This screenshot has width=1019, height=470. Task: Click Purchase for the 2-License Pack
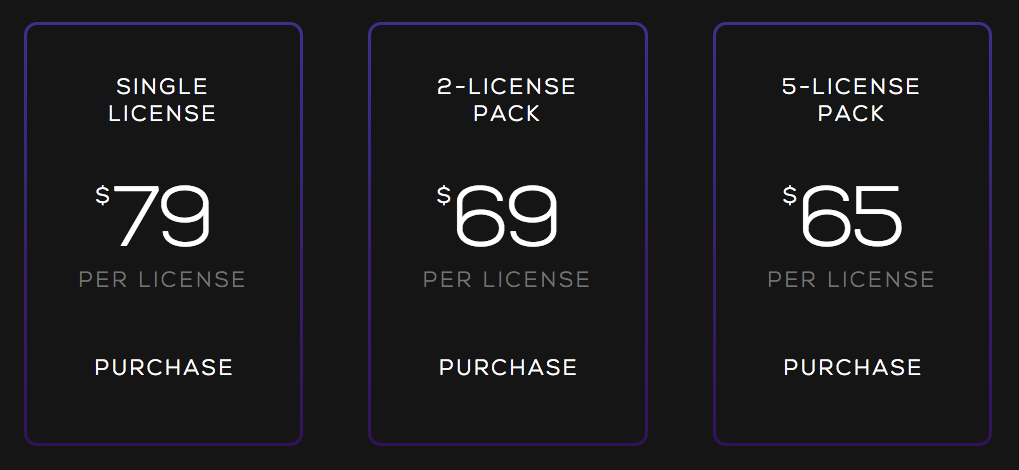[x=508, y=368]
